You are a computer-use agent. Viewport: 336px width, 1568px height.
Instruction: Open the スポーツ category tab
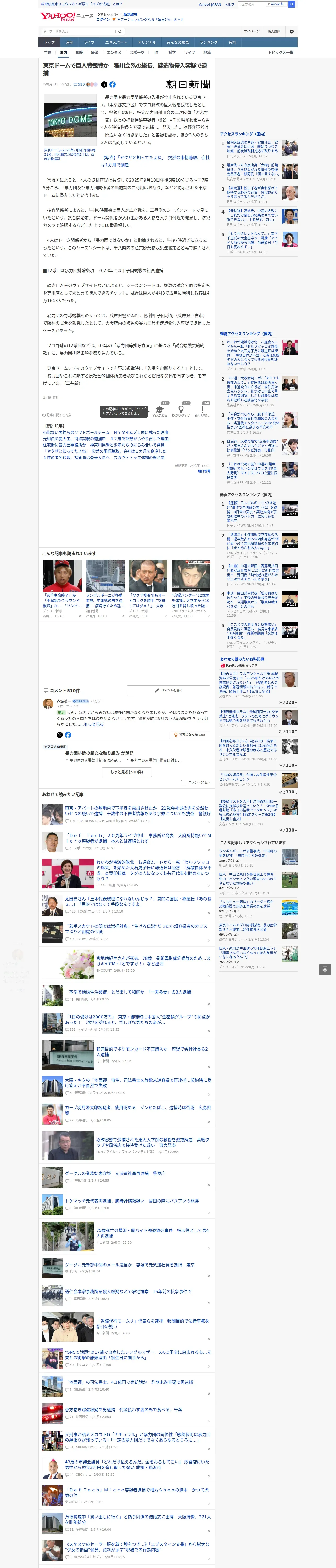137,52
